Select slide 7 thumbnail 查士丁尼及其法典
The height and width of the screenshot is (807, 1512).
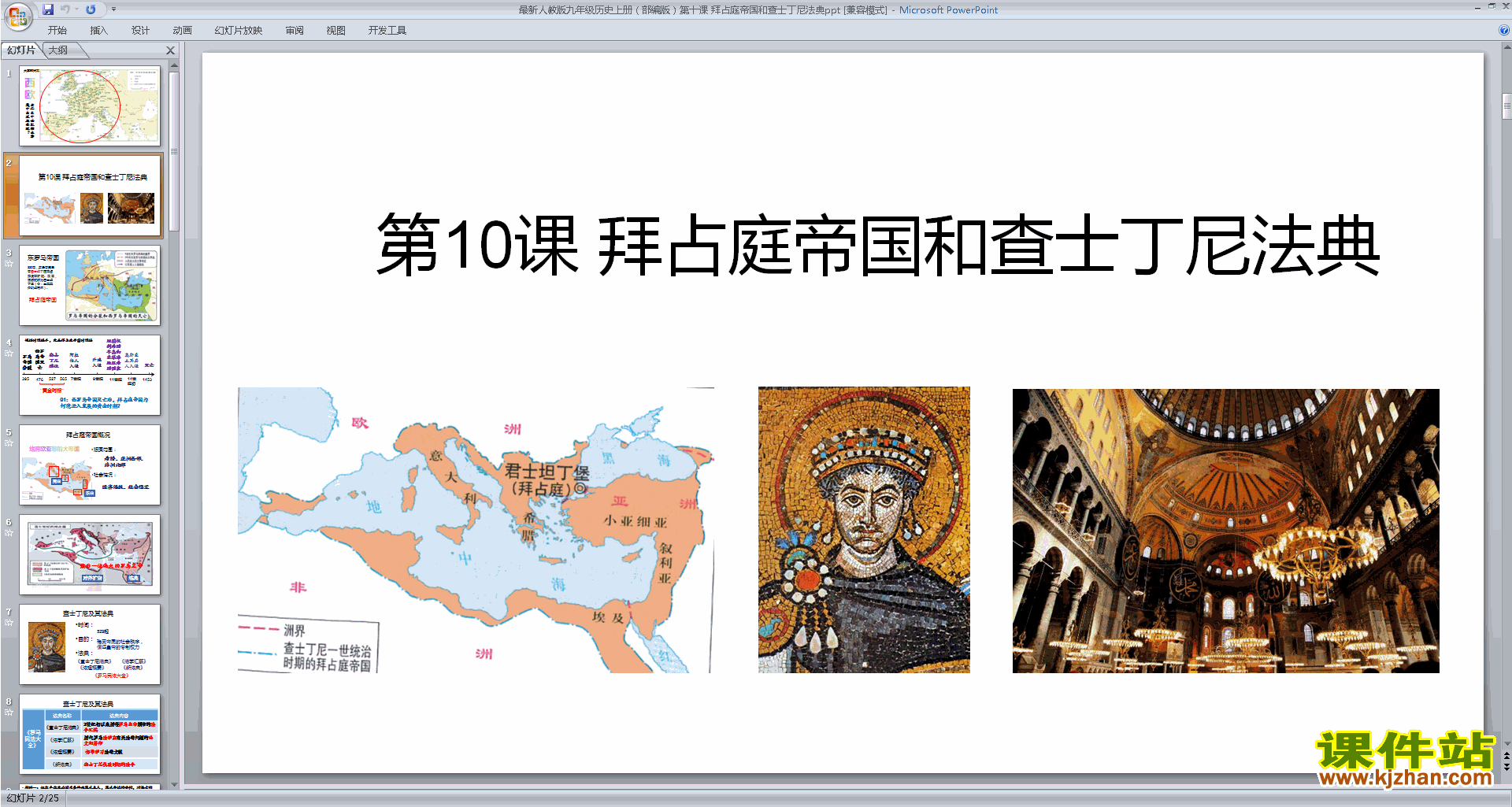point(90,645)
